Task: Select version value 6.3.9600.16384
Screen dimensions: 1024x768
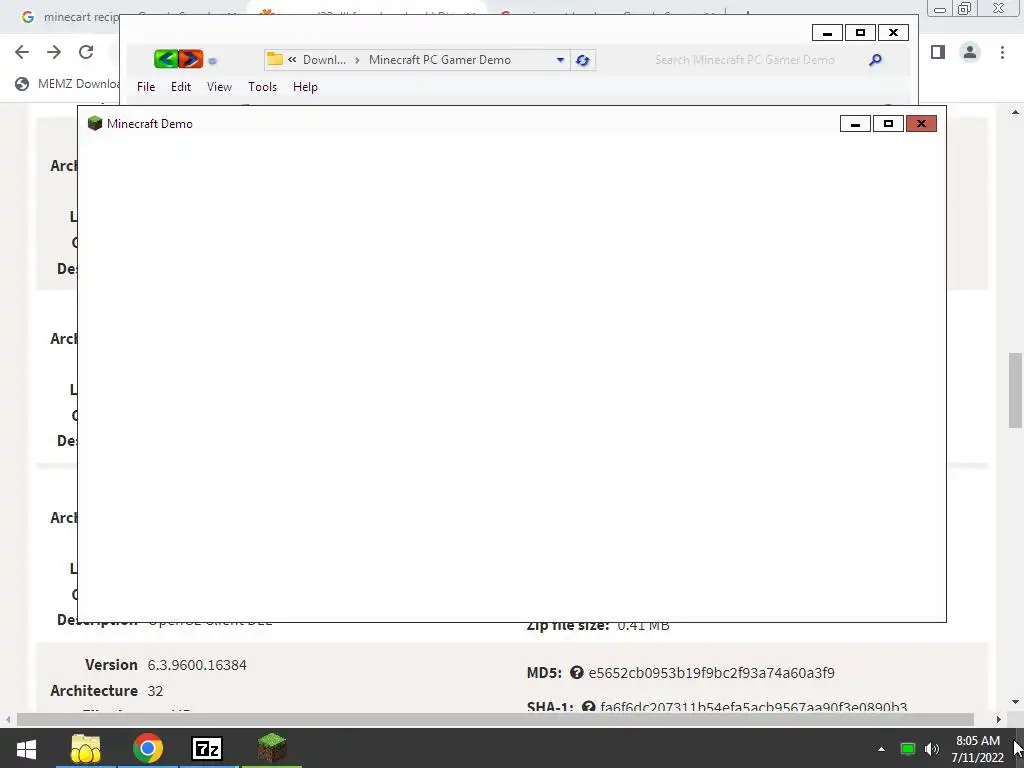Action: click(197, 665)
